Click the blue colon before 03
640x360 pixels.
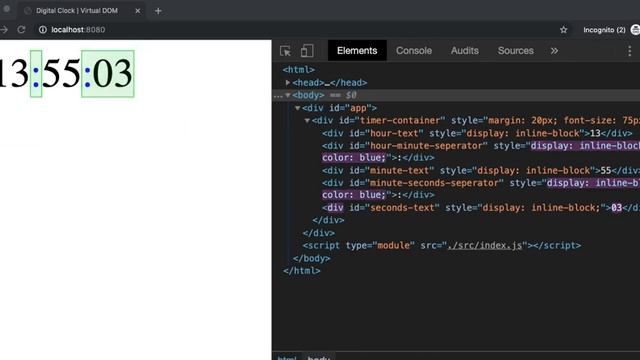[x=87, y=77]
